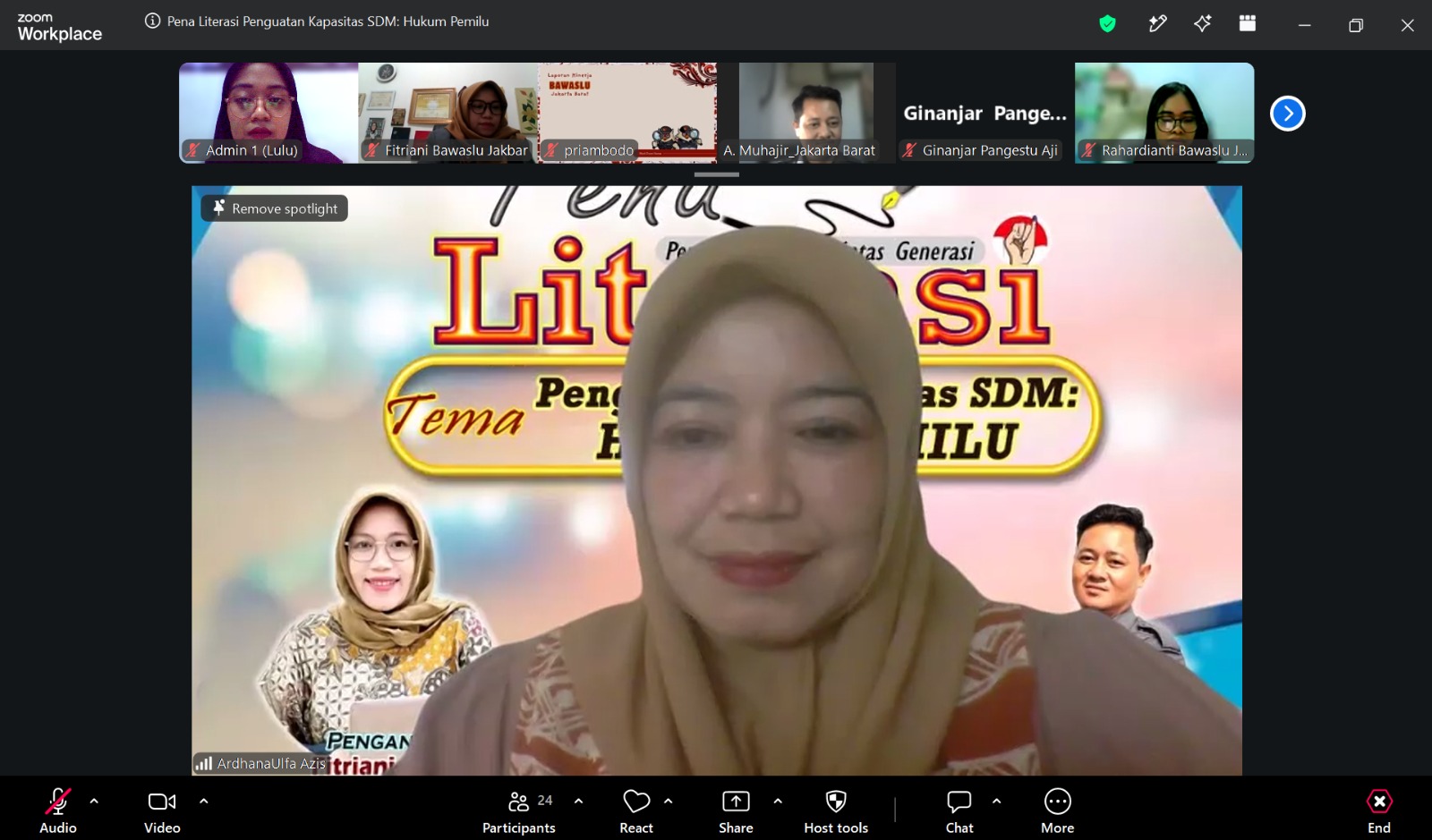Expand the caret next to Participants
The image size is (1432, 840).
578,801
